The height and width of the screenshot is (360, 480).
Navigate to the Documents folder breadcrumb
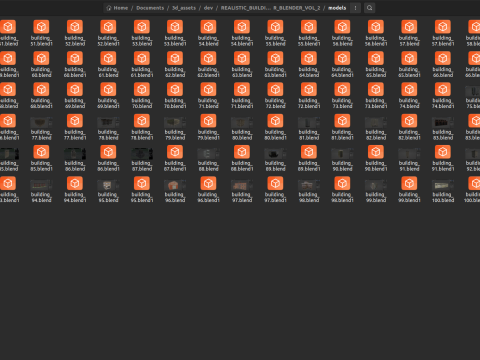[x=150, y=8]
